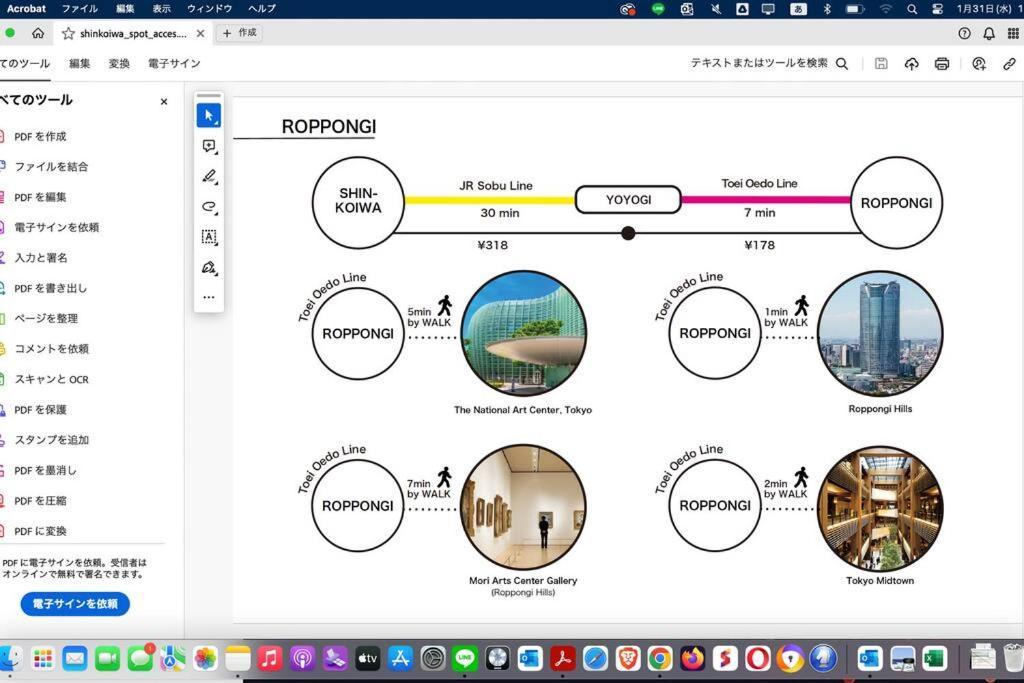Viewport: 1024px width, 683px height.
Task: Click the save file icon
Action: coord(880,63)
